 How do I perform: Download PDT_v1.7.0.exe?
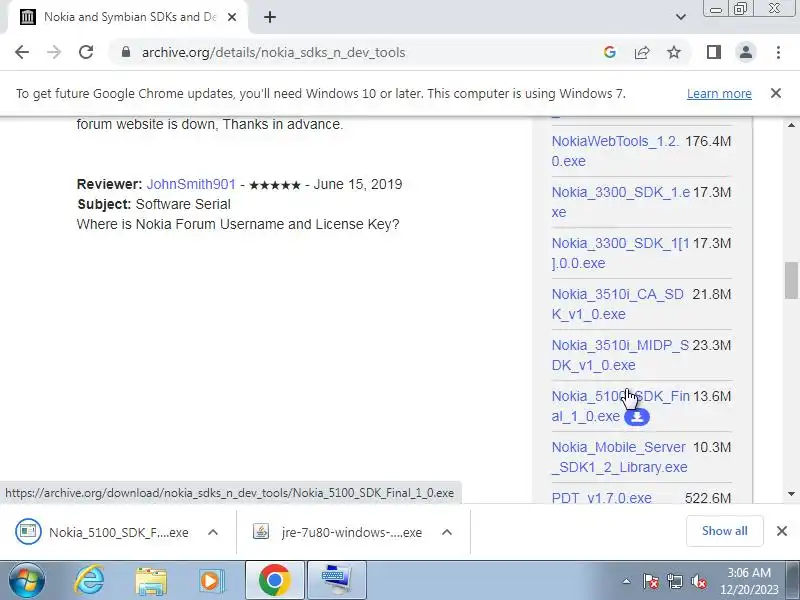(x=602, y=497)
